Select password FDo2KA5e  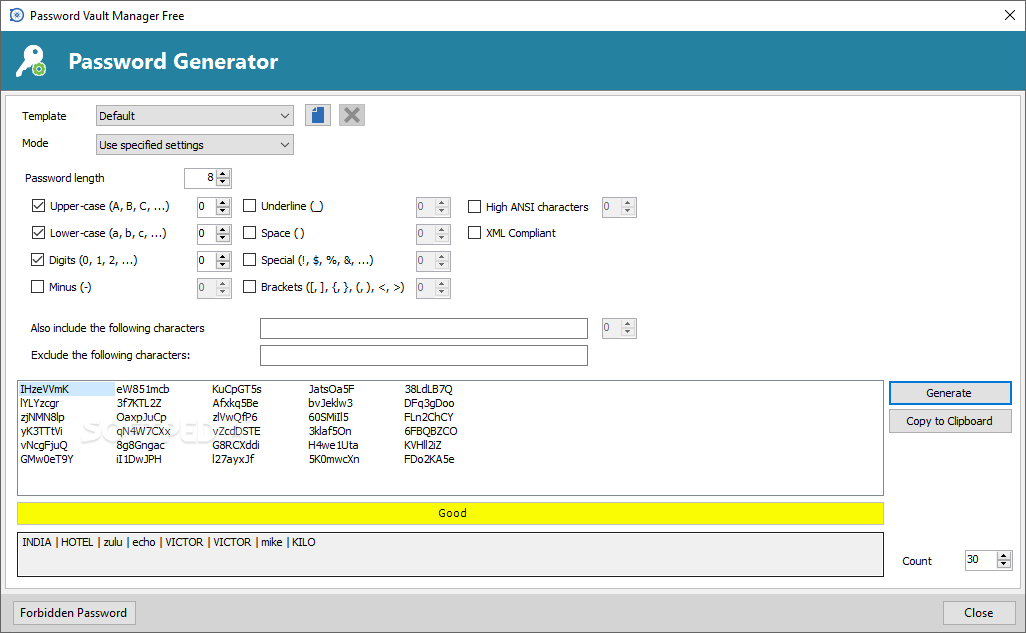click(429, 459)
